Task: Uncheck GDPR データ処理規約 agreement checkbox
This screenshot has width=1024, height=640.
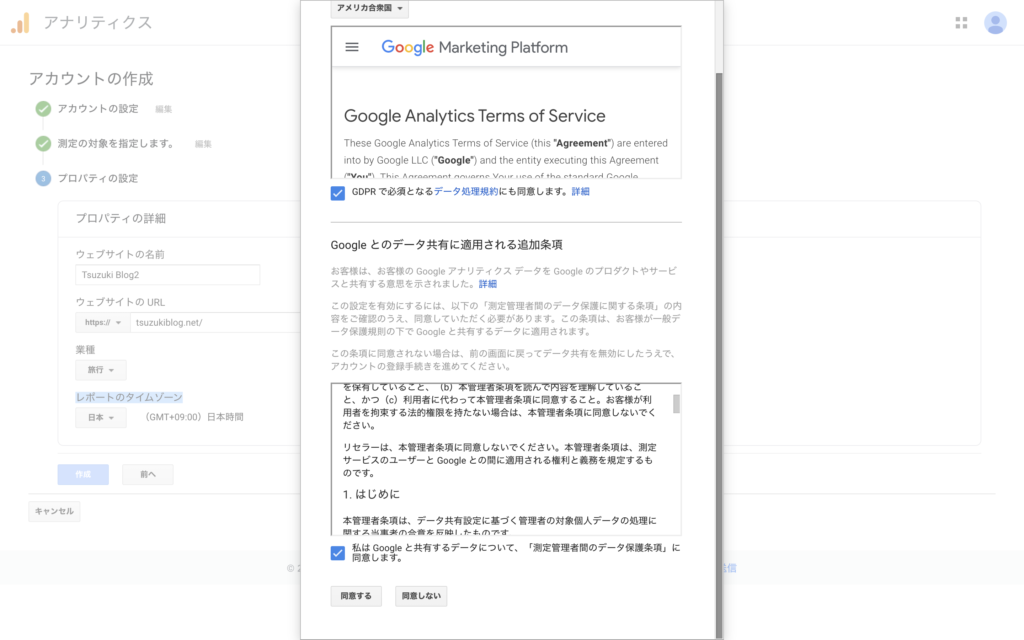Action: pos(338,193)
